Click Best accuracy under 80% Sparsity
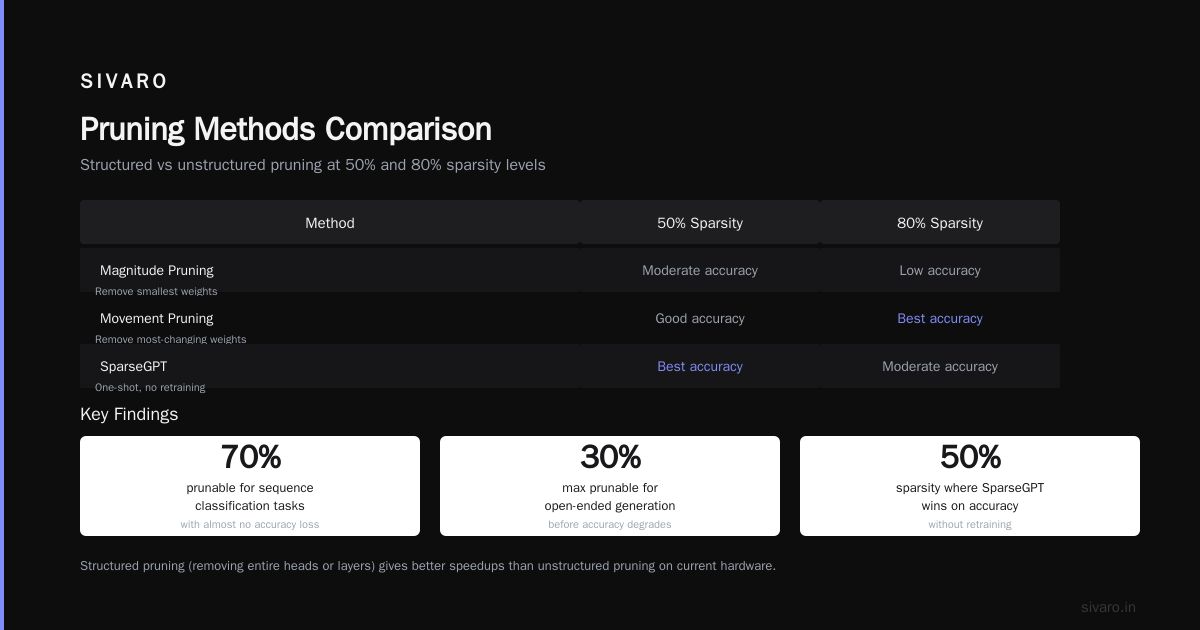This screenshot has height=630, width=1200. tap(940, 318)
